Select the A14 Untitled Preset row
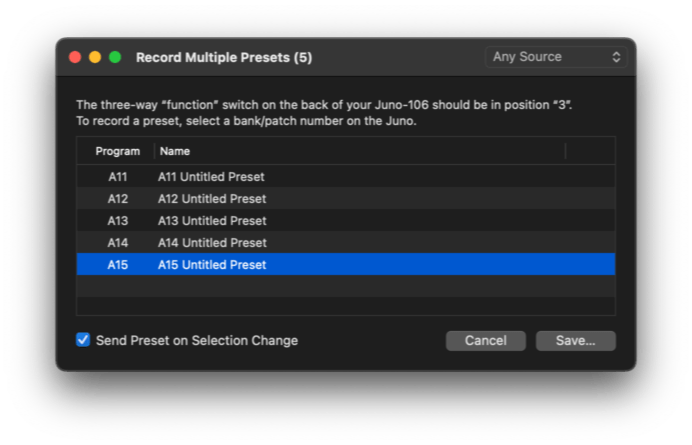The height and width of the screenshot is (445, 692). (346, 242)
